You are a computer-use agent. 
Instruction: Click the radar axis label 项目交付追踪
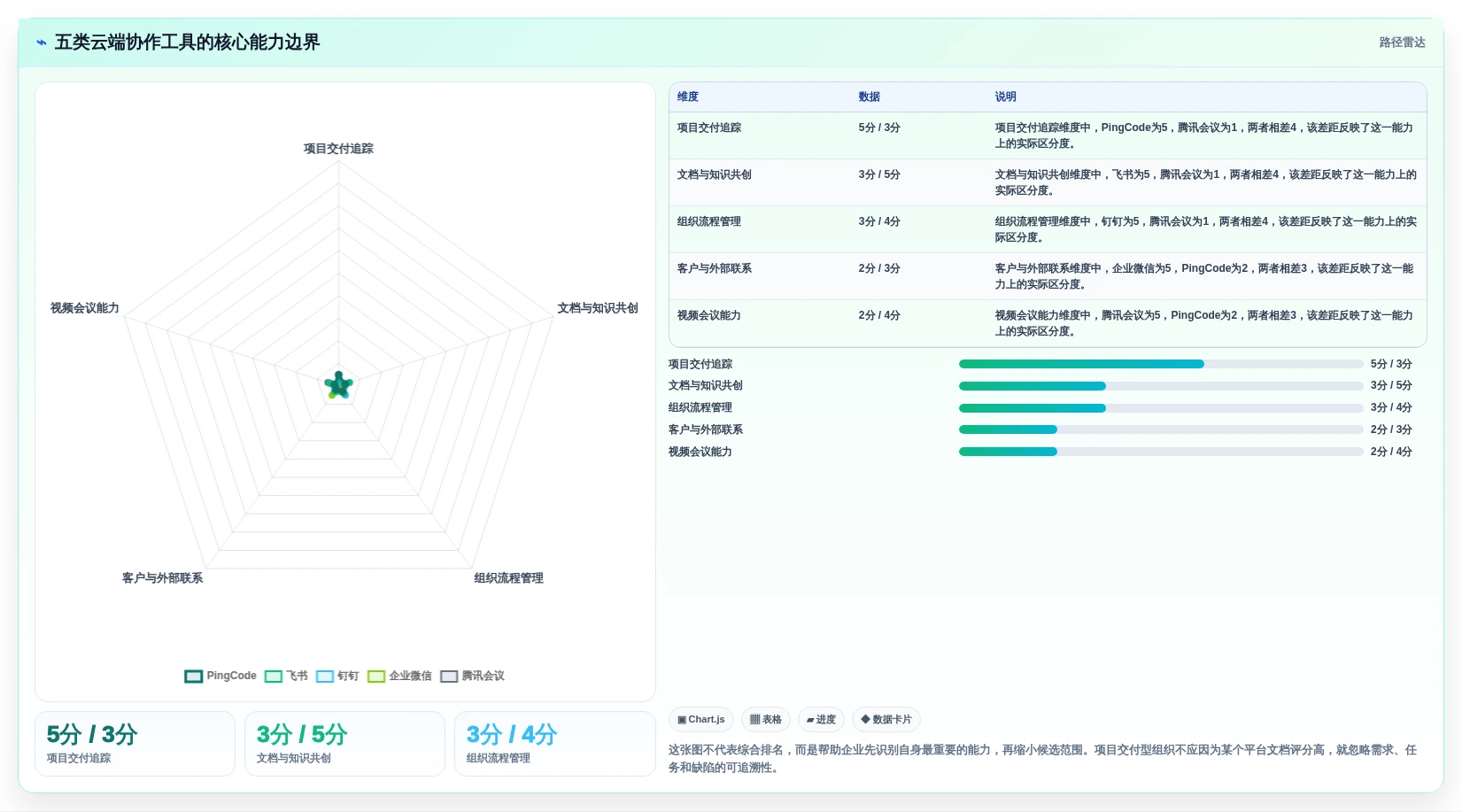pyautogui.click(x=338, y=149)
